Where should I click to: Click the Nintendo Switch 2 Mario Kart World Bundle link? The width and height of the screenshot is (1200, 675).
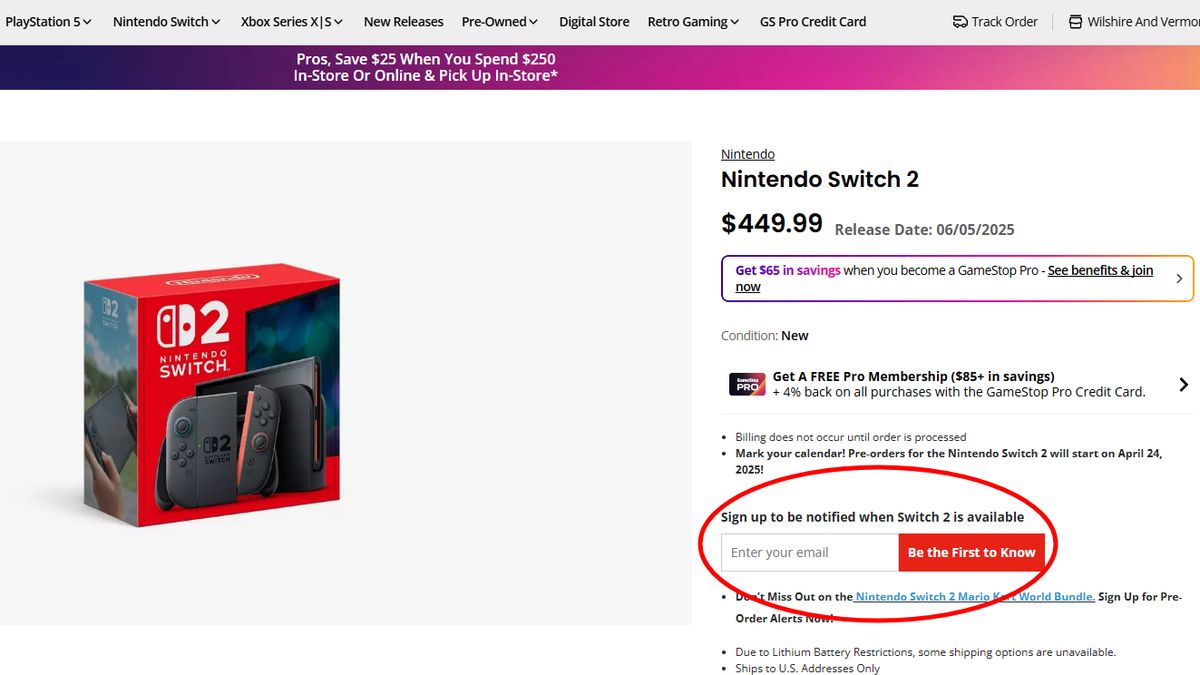[975, 596]
